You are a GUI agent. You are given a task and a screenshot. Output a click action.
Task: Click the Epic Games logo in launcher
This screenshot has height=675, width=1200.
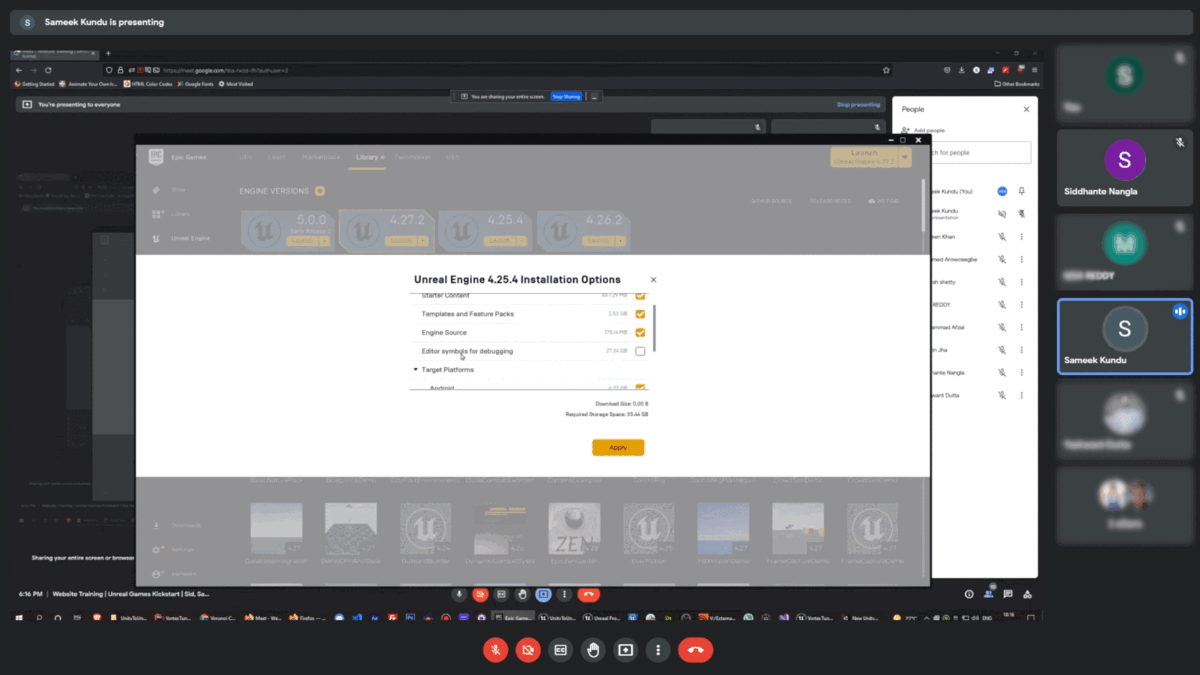pyautogui.click(x=156, y=156)
